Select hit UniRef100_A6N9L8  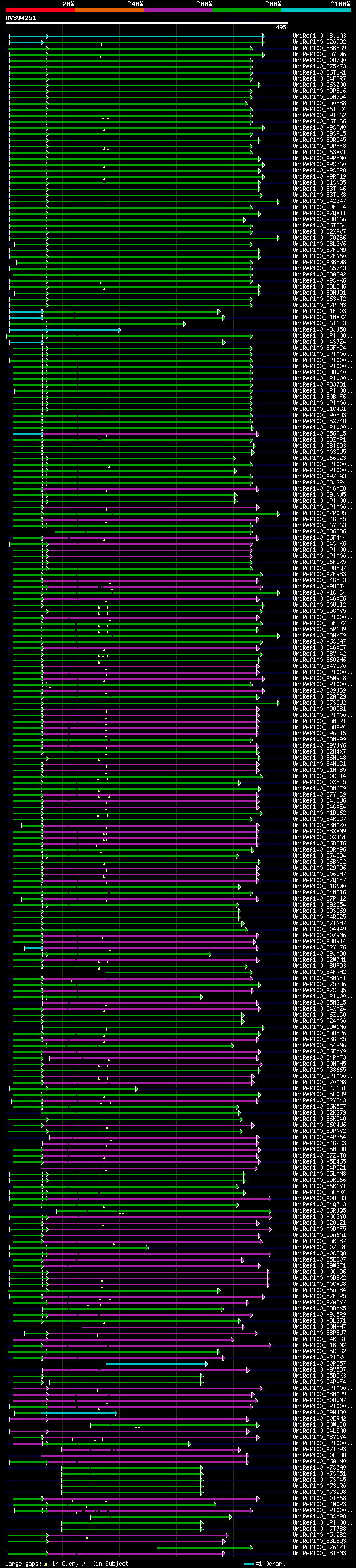(319, 678)
